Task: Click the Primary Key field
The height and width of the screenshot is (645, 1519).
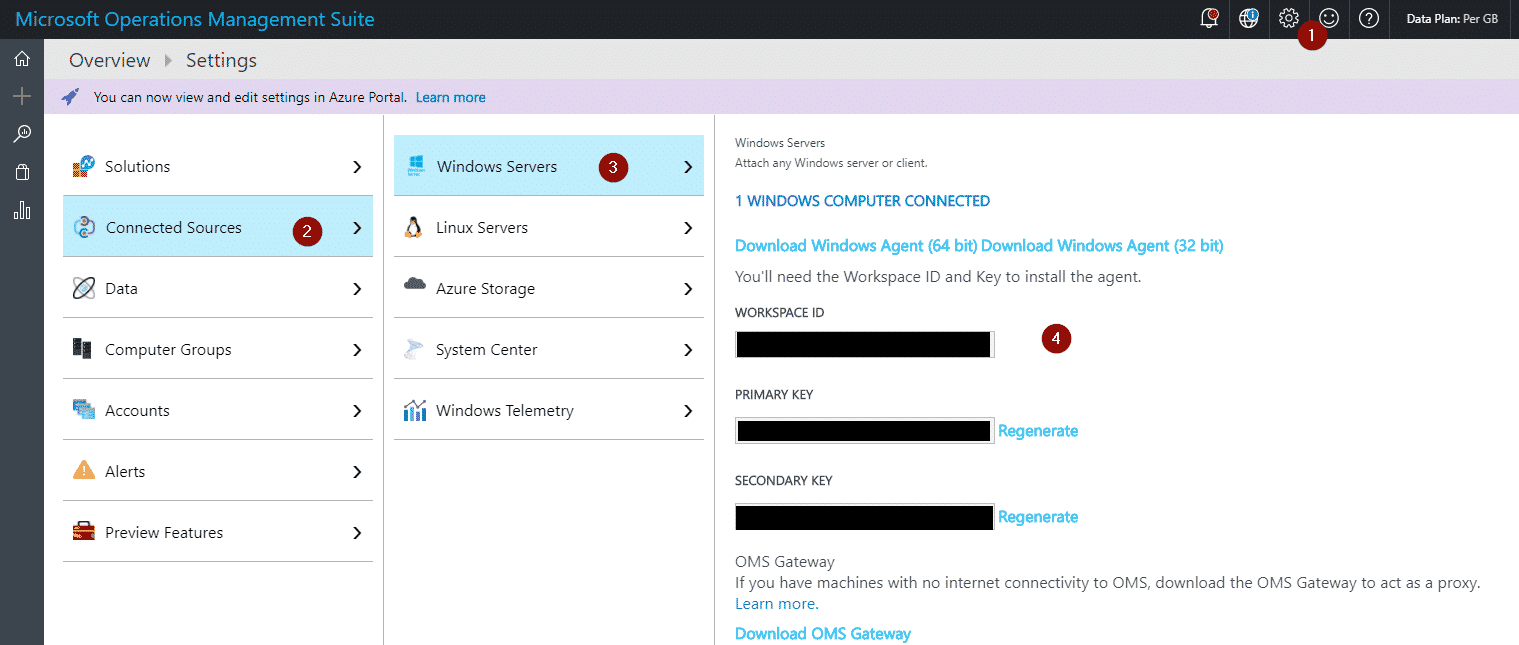Action: [x=864, y=430]
